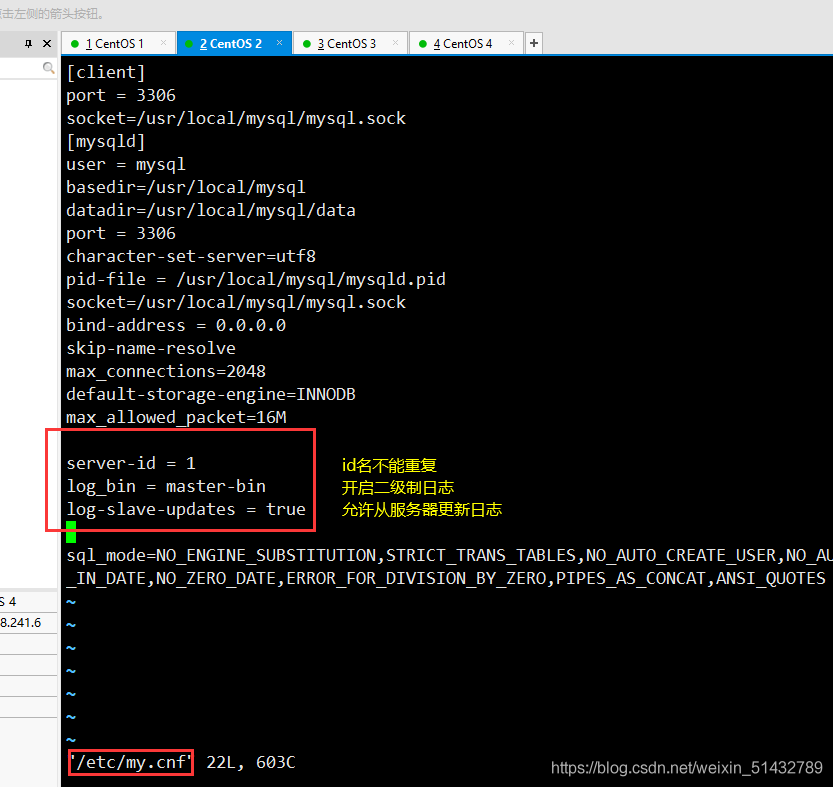The width and height of the screenshot is (833, 787).
Task: Click the 'bind-address = 0.0.0.0' line
Action: click(176, 325)
